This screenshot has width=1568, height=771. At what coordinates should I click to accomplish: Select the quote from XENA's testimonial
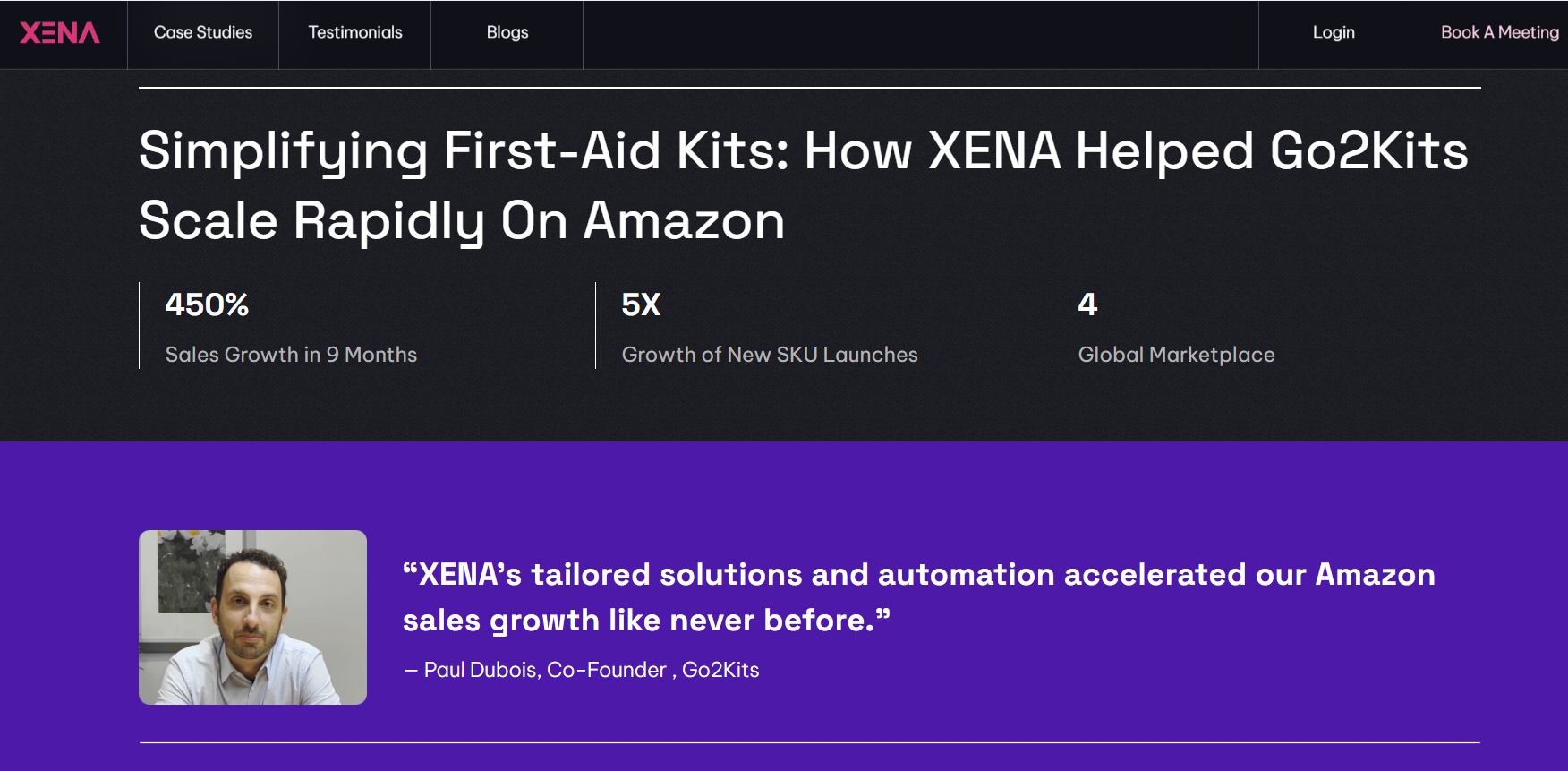tap(919, 596)
